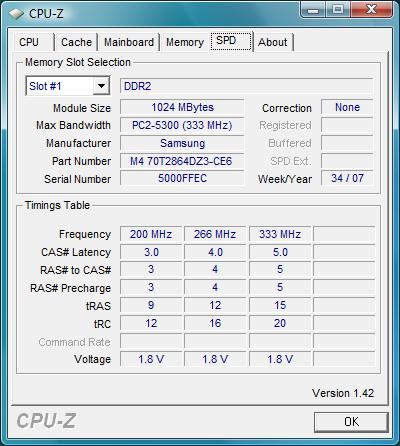This screenshot has height=446, width=400.
Task: Minimize the CPU-Z window
Action: click(313, 10)
